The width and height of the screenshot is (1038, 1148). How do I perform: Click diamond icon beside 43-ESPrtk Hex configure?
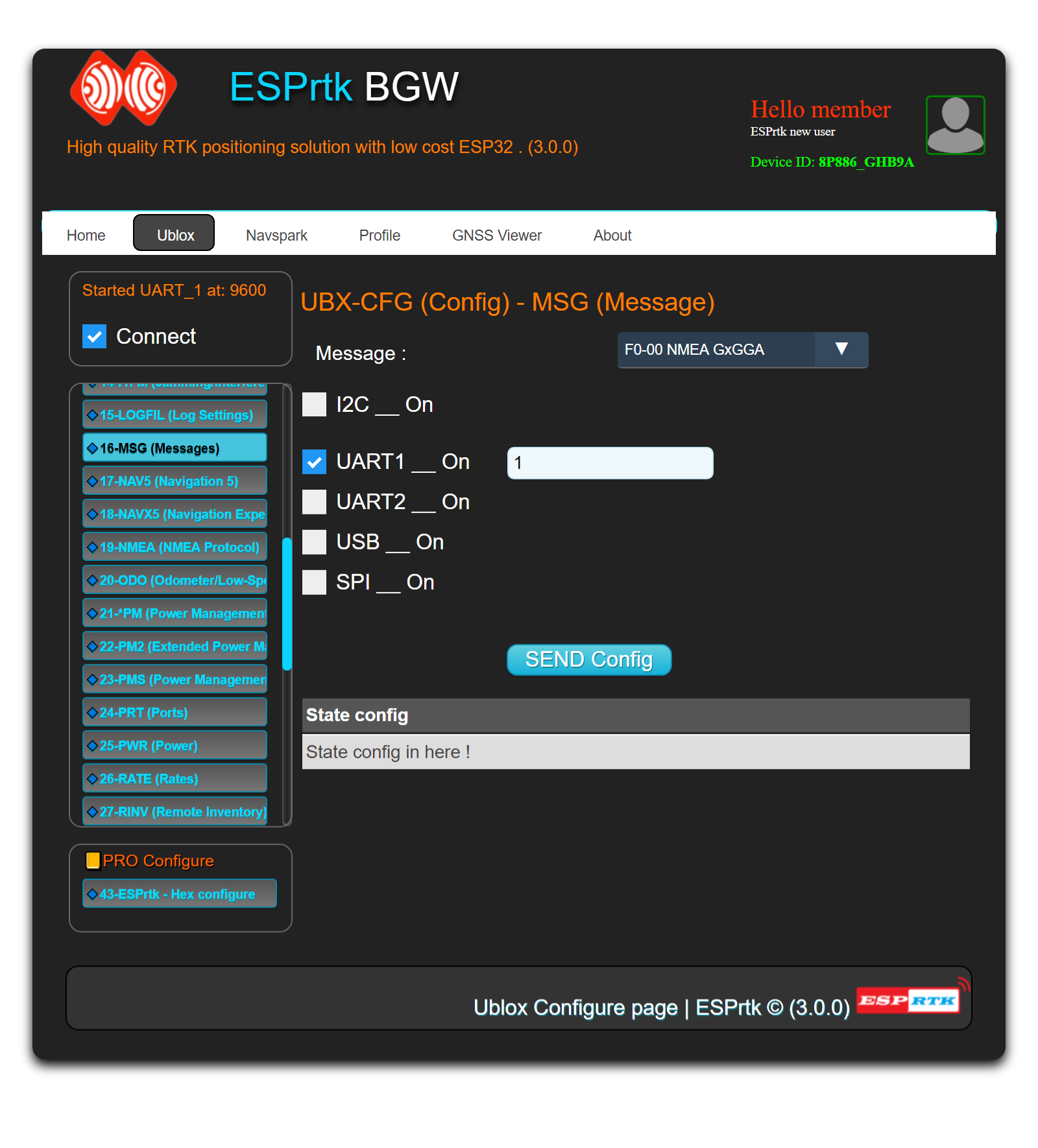92,894
